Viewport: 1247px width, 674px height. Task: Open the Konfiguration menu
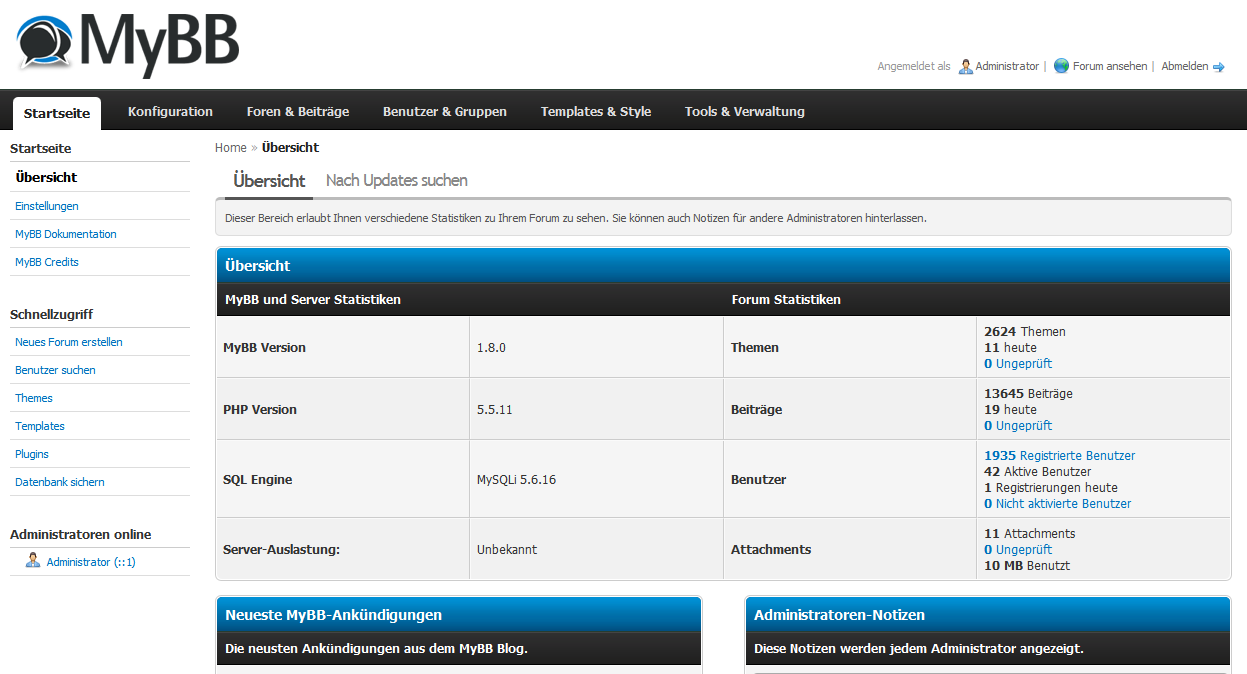click(170, 112)
